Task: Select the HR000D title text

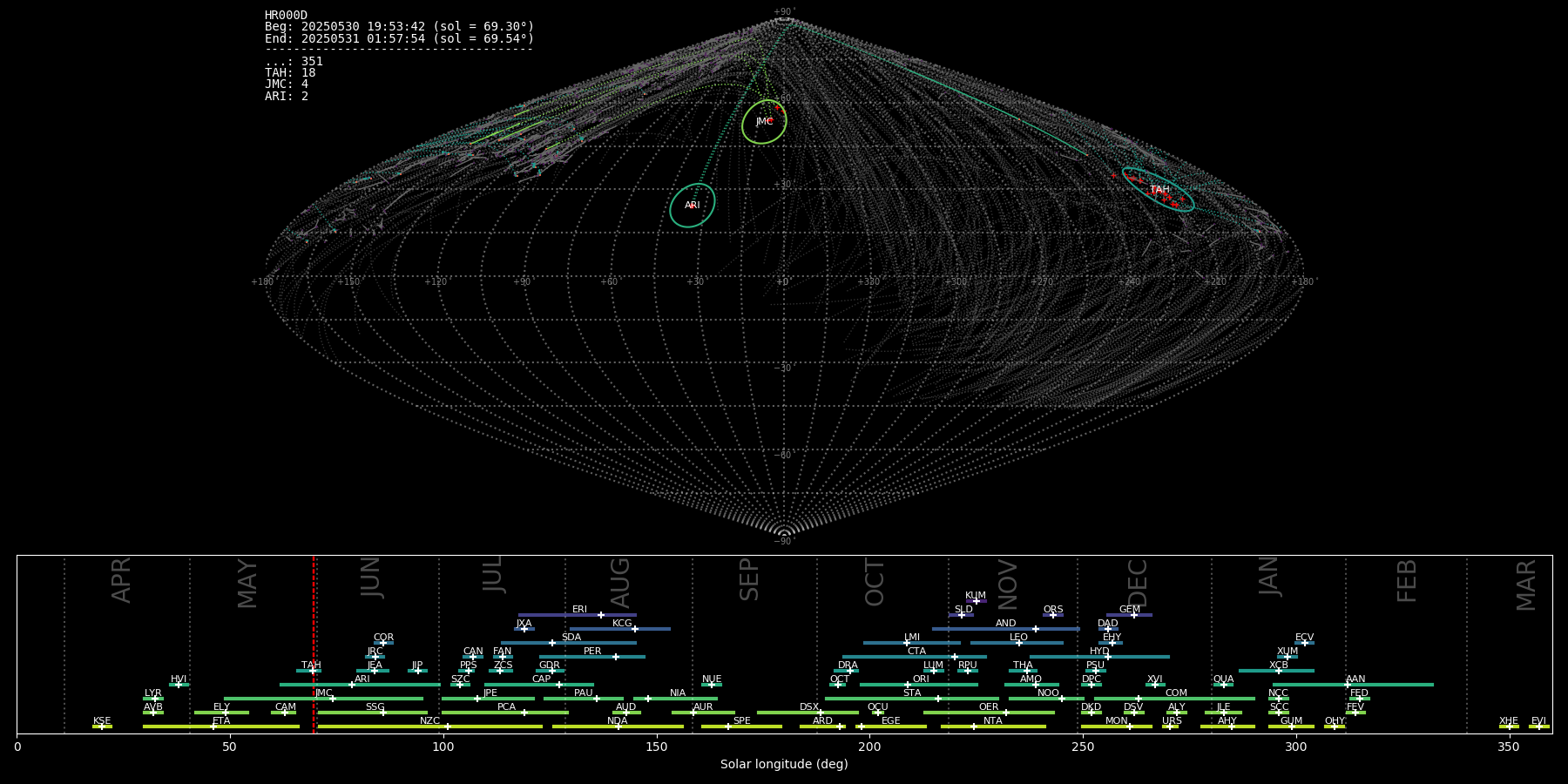Action: tap(286, 16)
